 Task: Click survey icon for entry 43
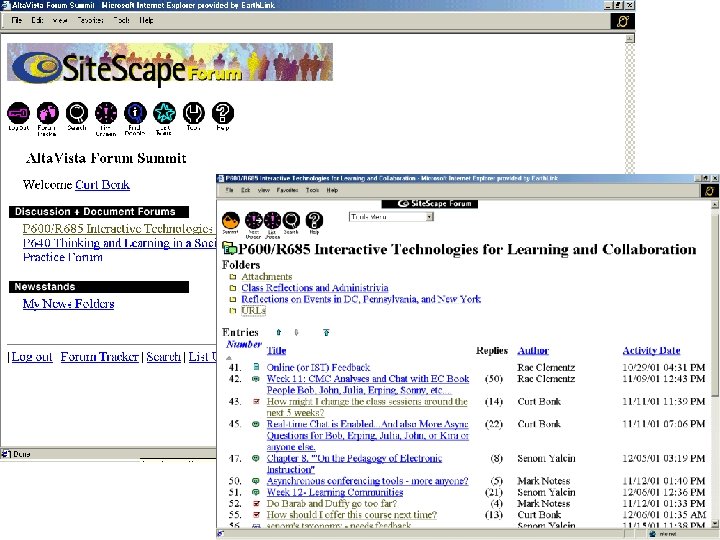256,401
